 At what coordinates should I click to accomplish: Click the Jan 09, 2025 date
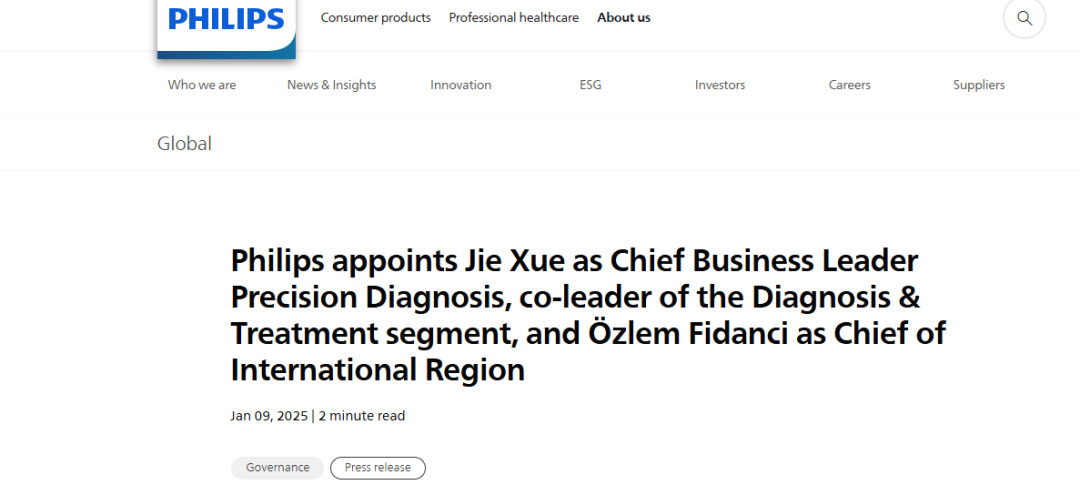(269, 416)
